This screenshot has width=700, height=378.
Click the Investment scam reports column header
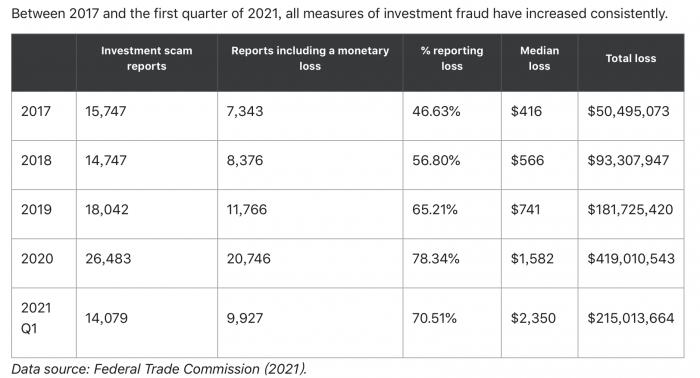click(x=146, y=58)
